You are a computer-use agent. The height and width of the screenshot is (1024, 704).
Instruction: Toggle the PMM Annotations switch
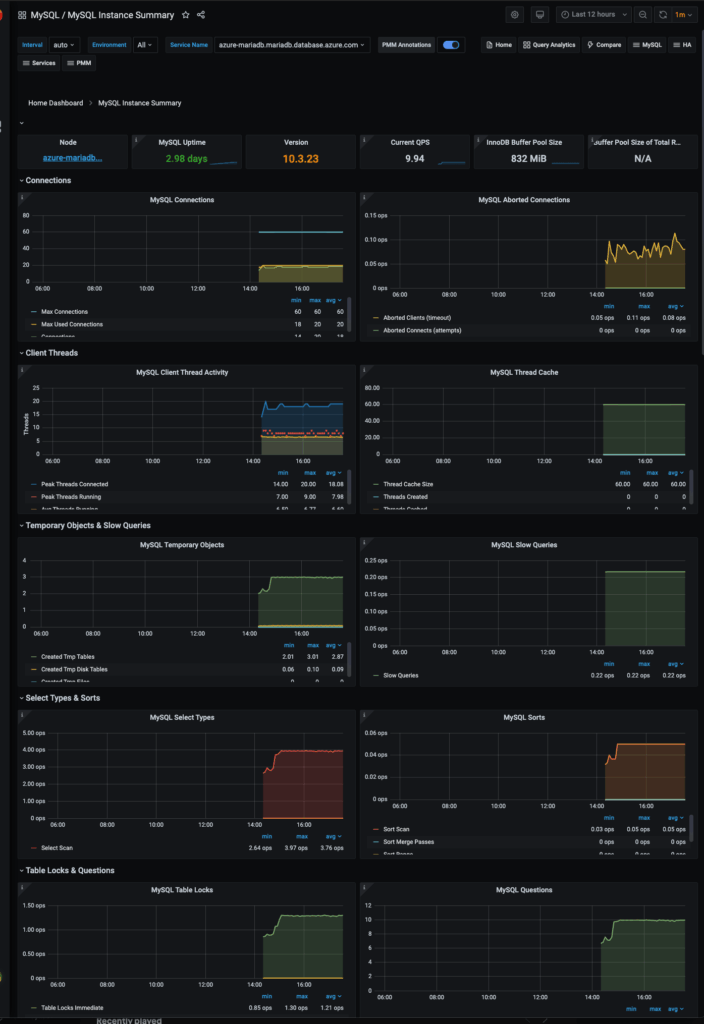point(453,45)
